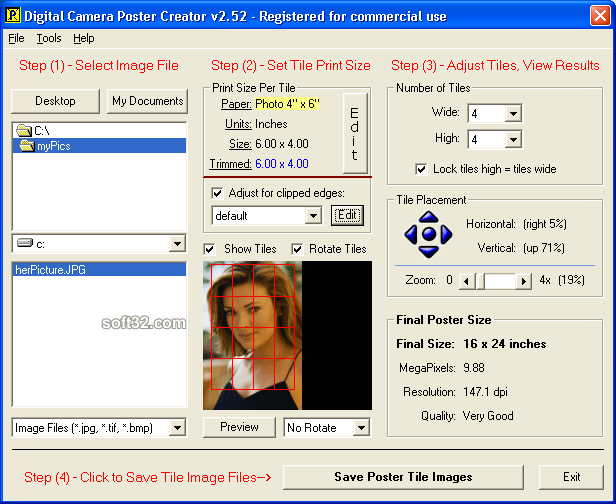Click the Poster Creator title bar icon

click(12, 15)
